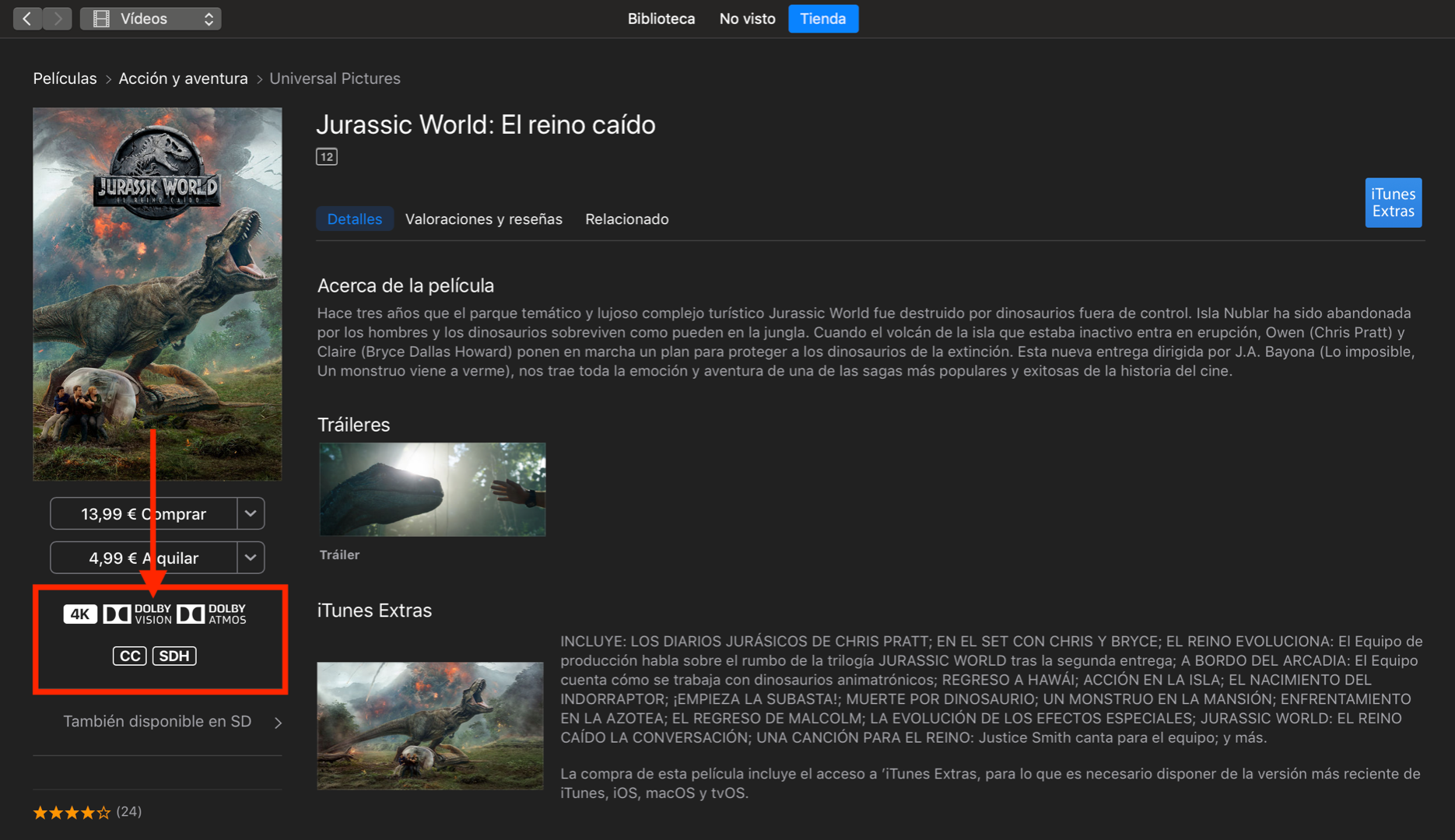The width and height of the screenshot is (1455, 840).
Task: Open the iTunes Extras blue badge
Action: tap(1393, 203)
